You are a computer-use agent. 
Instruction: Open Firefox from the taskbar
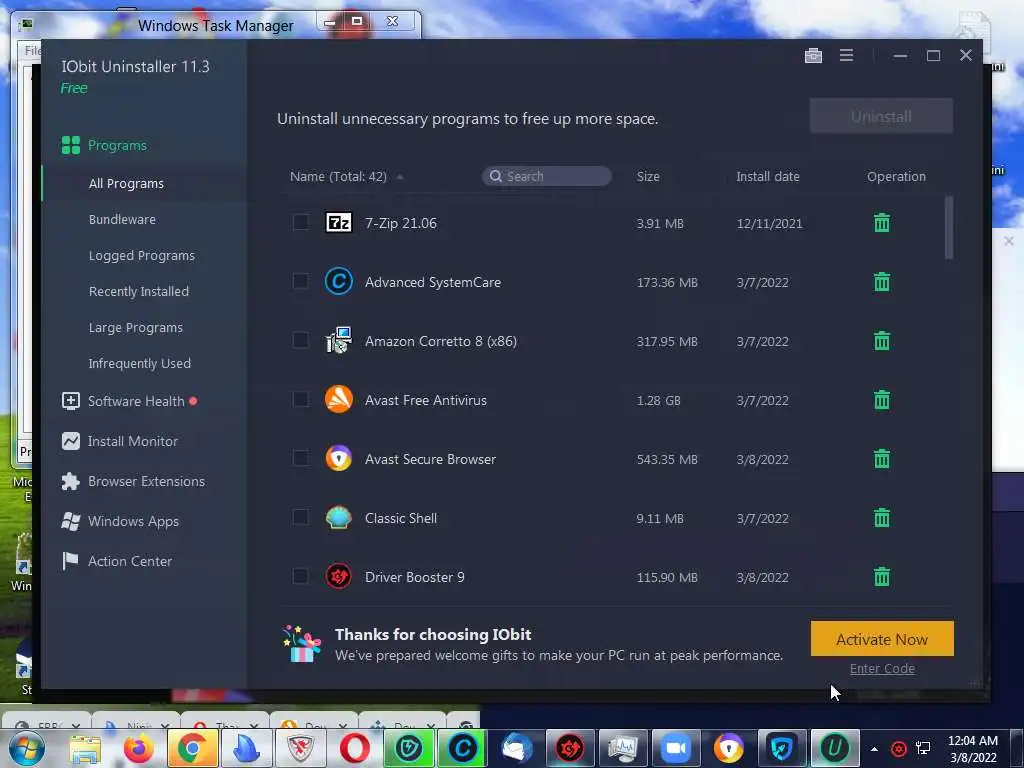(x=138, y=748)
